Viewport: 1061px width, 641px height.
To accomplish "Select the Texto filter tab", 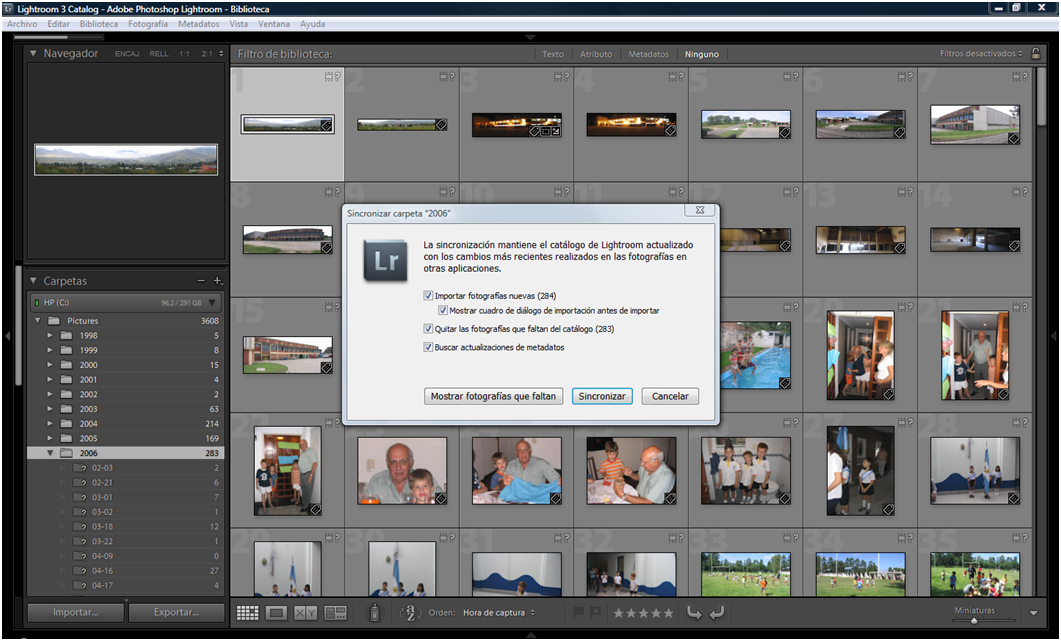I will tap(553, 54).
